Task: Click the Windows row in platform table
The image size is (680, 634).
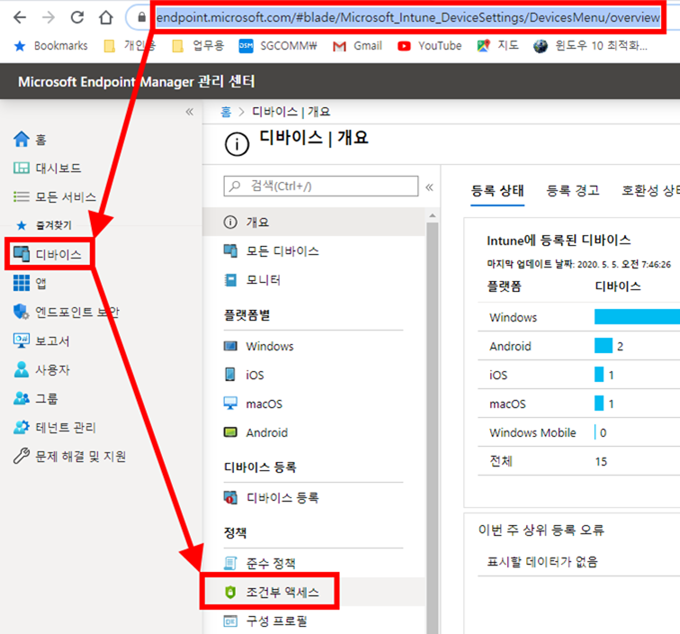Action: [x=579, y=317]
